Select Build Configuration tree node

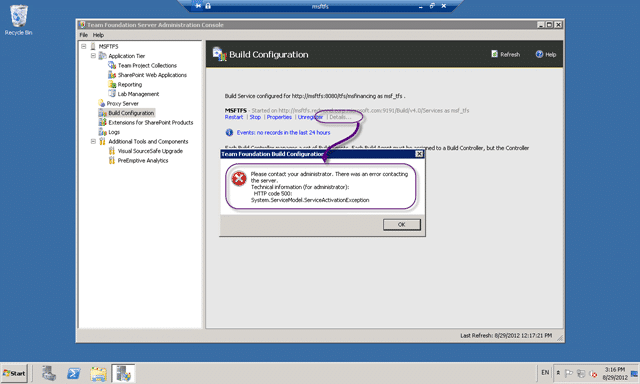point(131,113)
